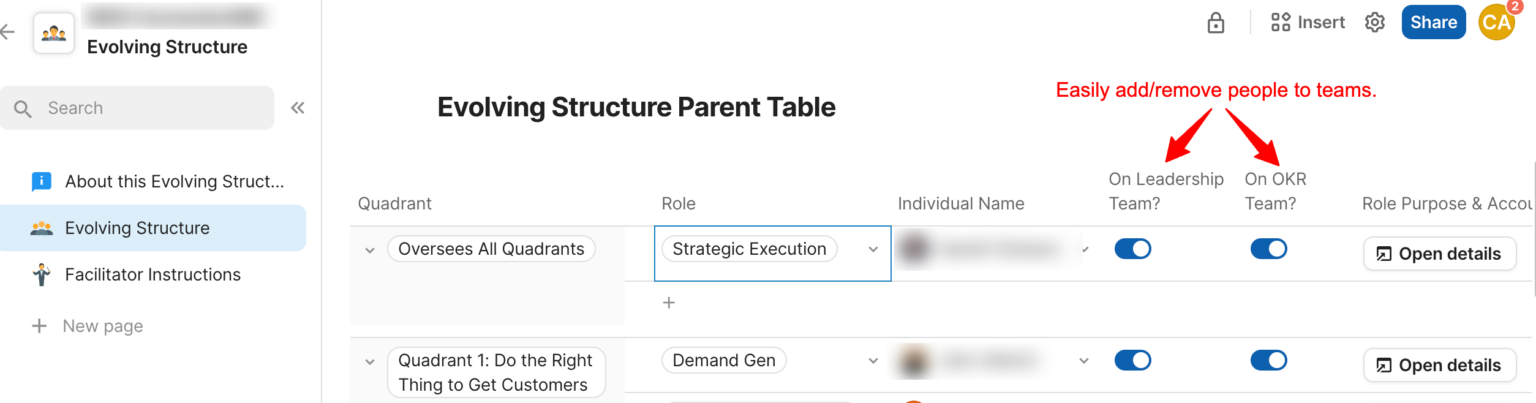Click the lock icon in top bar

1216,23
